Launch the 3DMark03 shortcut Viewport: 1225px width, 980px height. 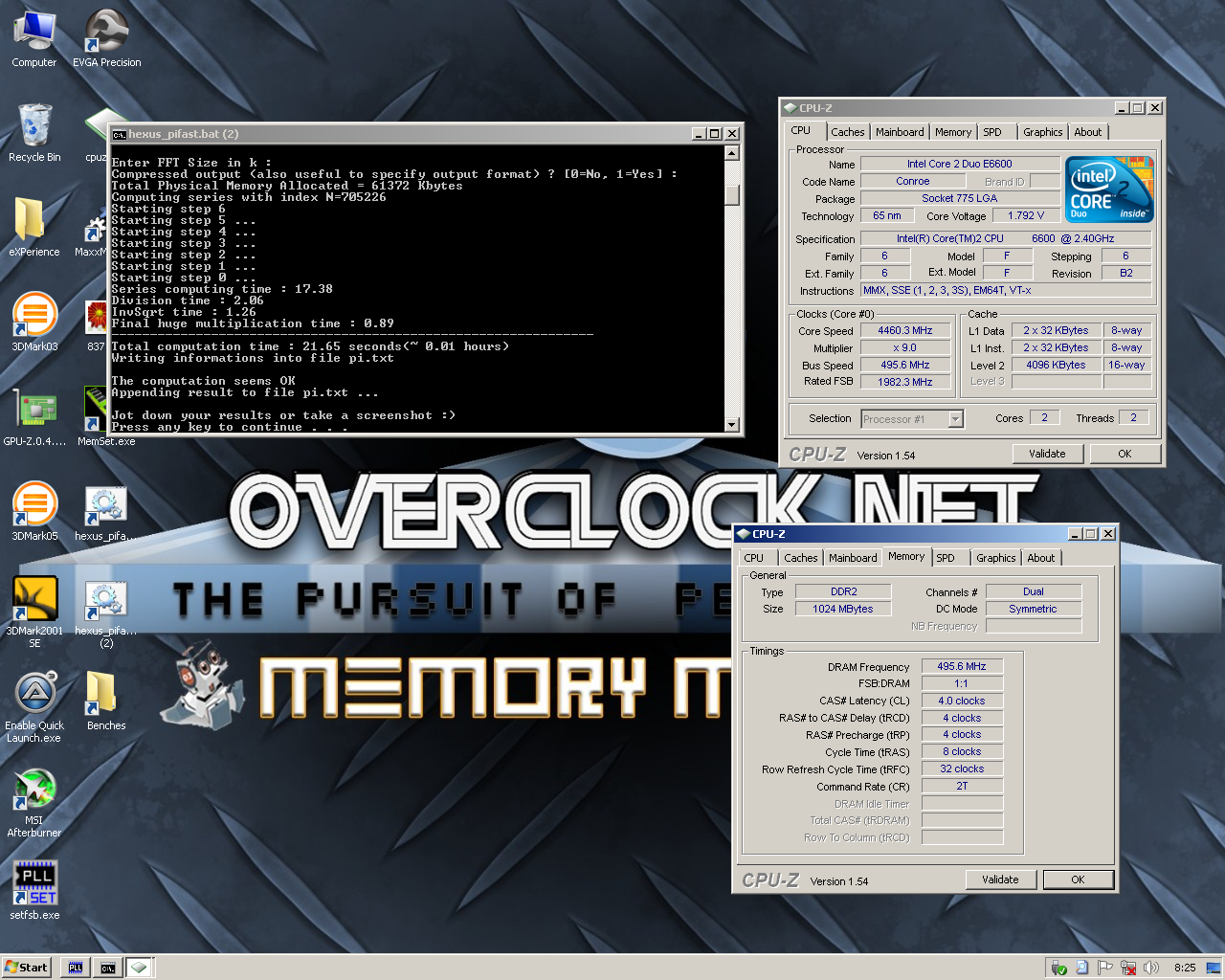(34, 322)
